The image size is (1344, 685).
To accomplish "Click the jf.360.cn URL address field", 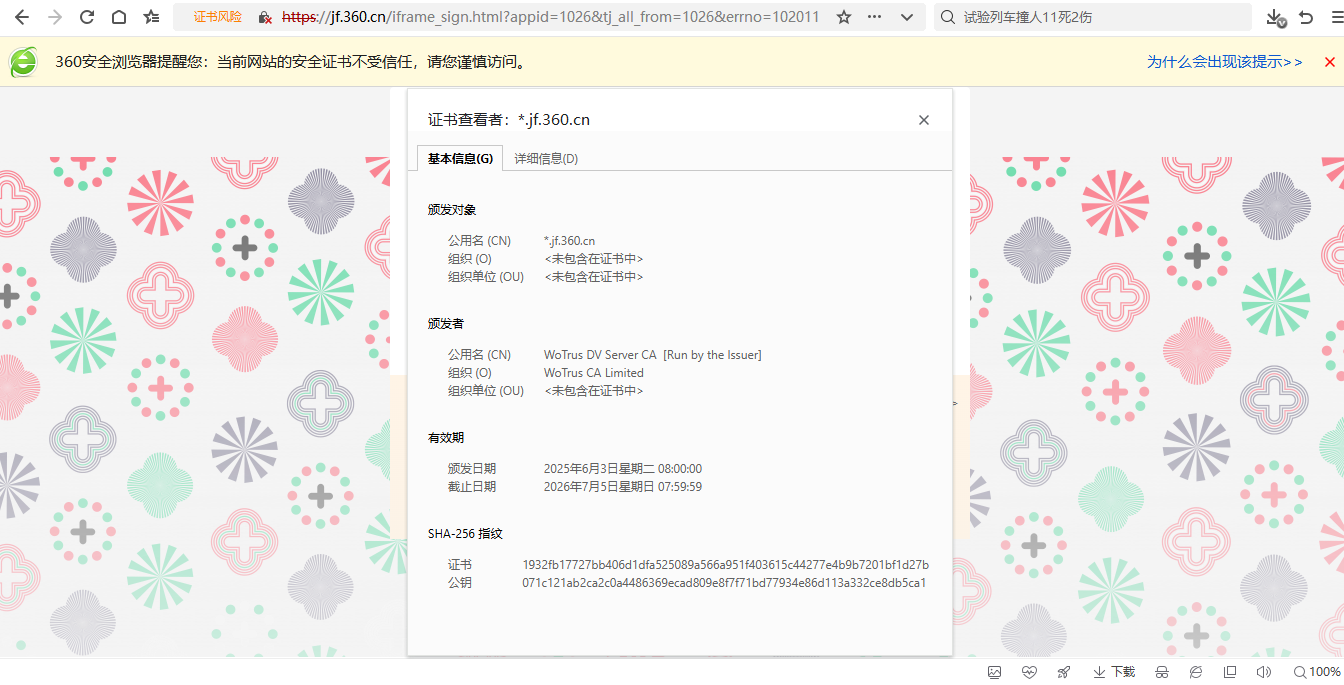I will (x=550, y=17).
